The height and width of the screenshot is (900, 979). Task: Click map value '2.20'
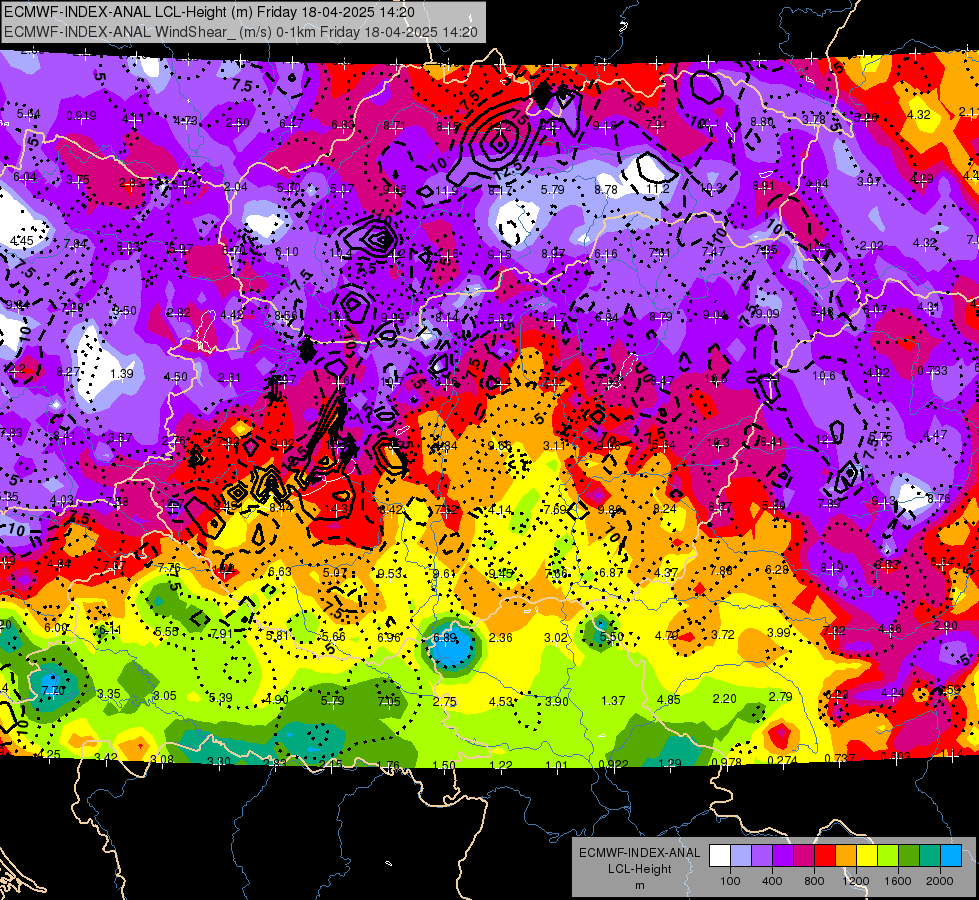[724, 698]
